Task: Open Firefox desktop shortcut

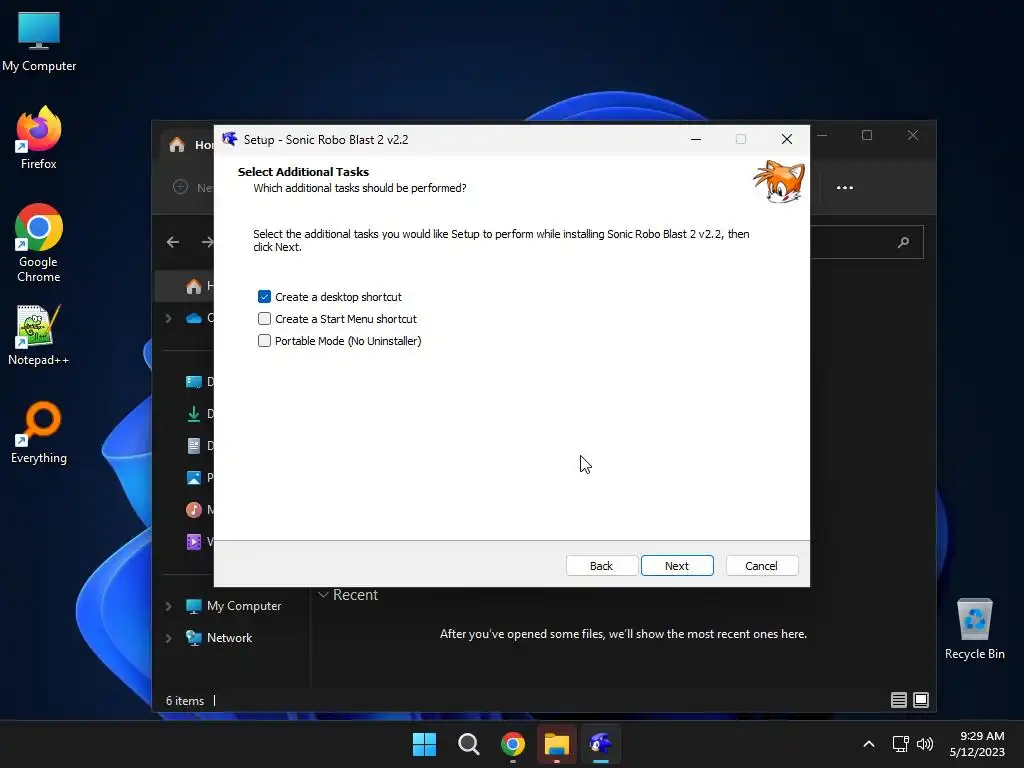Action: 39,138
